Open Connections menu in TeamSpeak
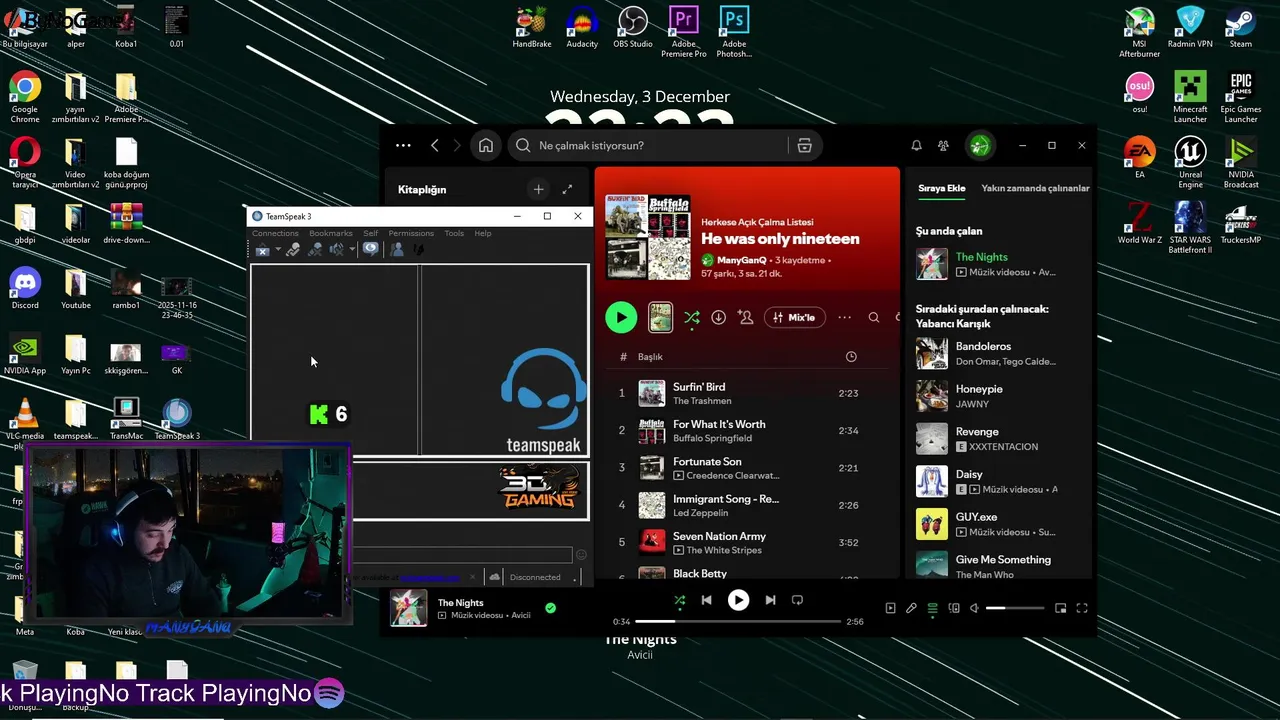 coord(275,233)
